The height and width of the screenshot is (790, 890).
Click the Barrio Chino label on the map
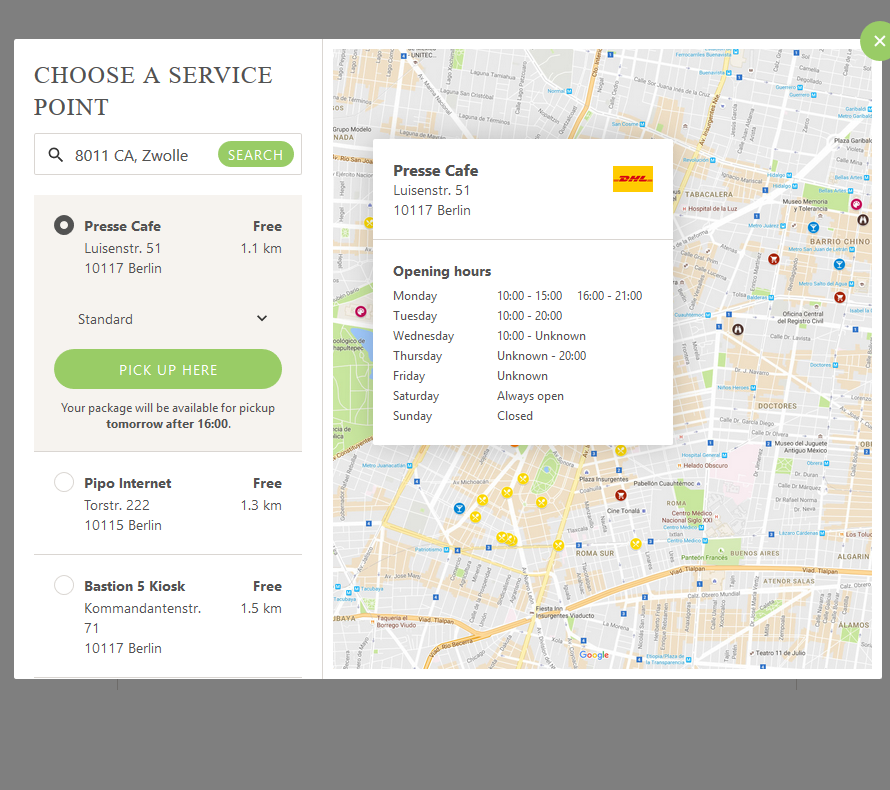point(840,241)
